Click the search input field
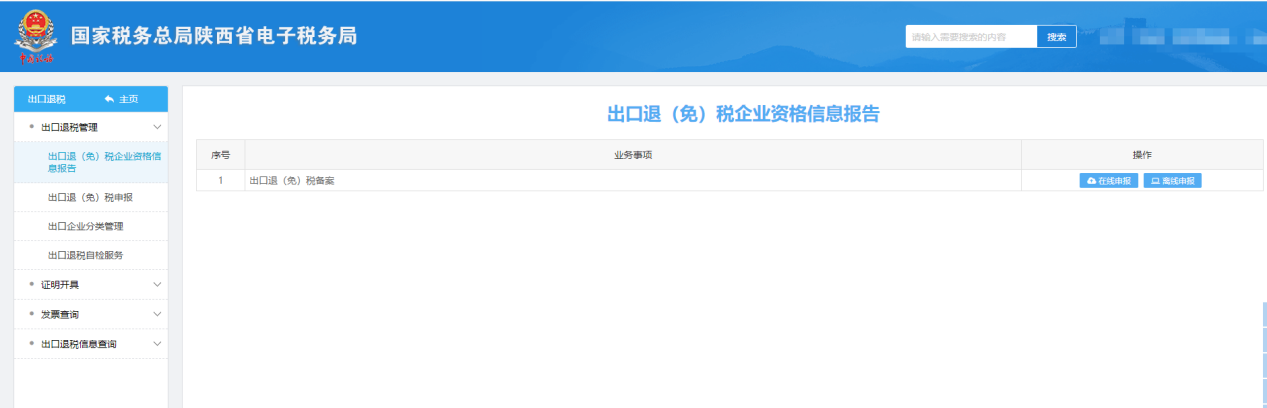Screen dimensions: 1267x408 tap(970, 37)
